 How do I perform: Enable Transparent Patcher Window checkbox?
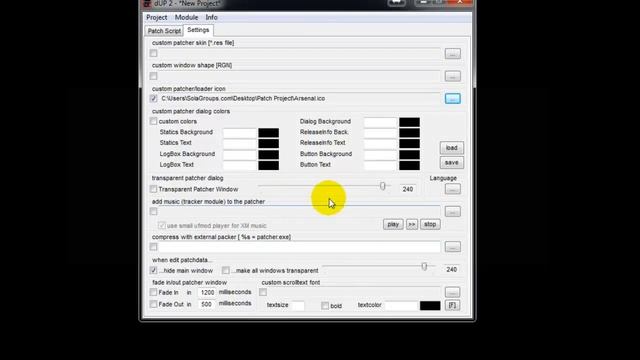[x=153, y=189]
